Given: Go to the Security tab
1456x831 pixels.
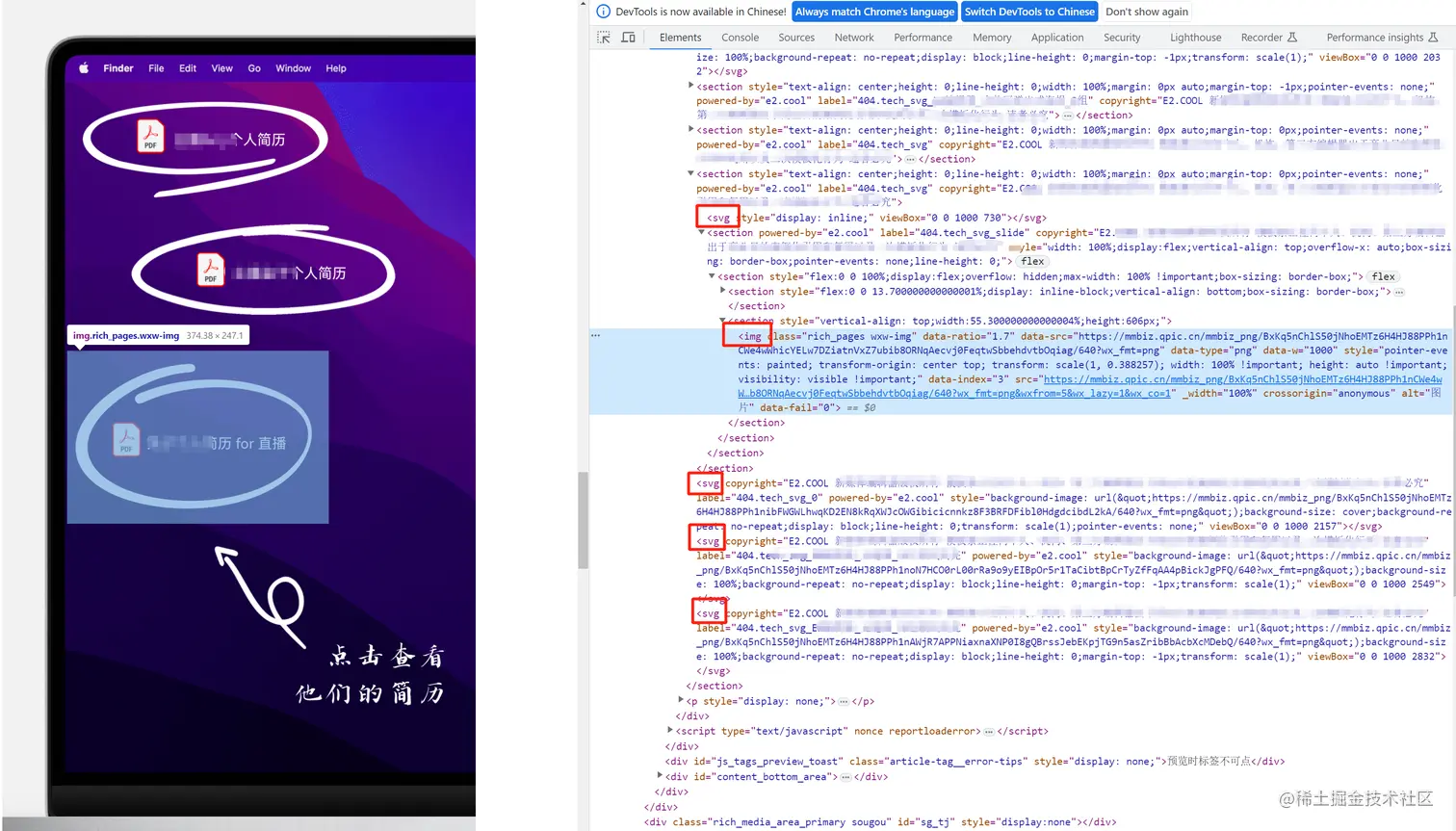Looking at the screenshot, I should [x=1122, y=38].
